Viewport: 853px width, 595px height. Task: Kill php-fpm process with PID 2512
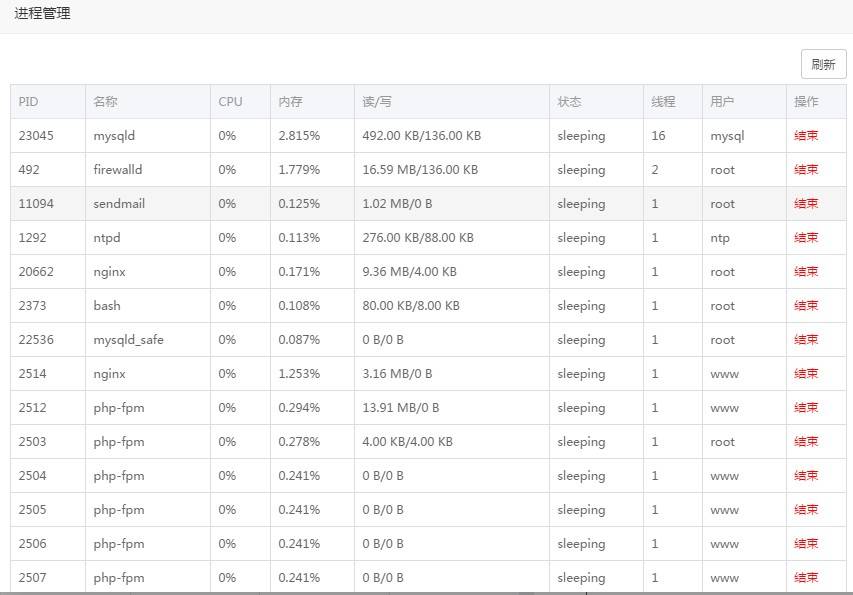[806, 408]
